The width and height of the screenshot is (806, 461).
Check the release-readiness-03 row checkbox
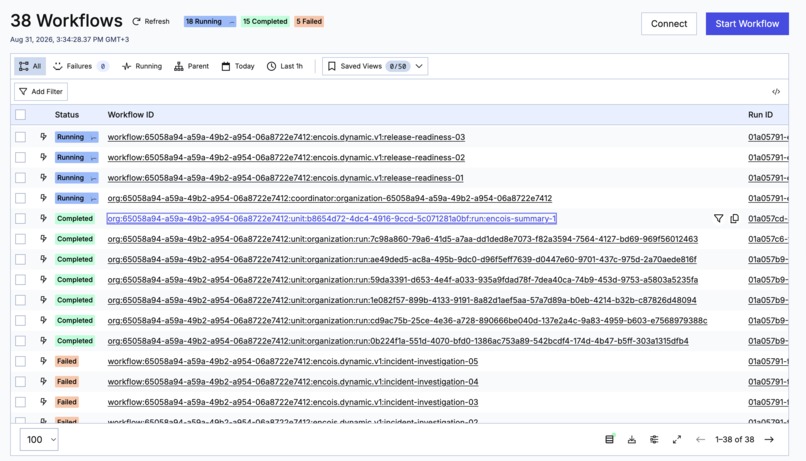(x=21, y=137)
